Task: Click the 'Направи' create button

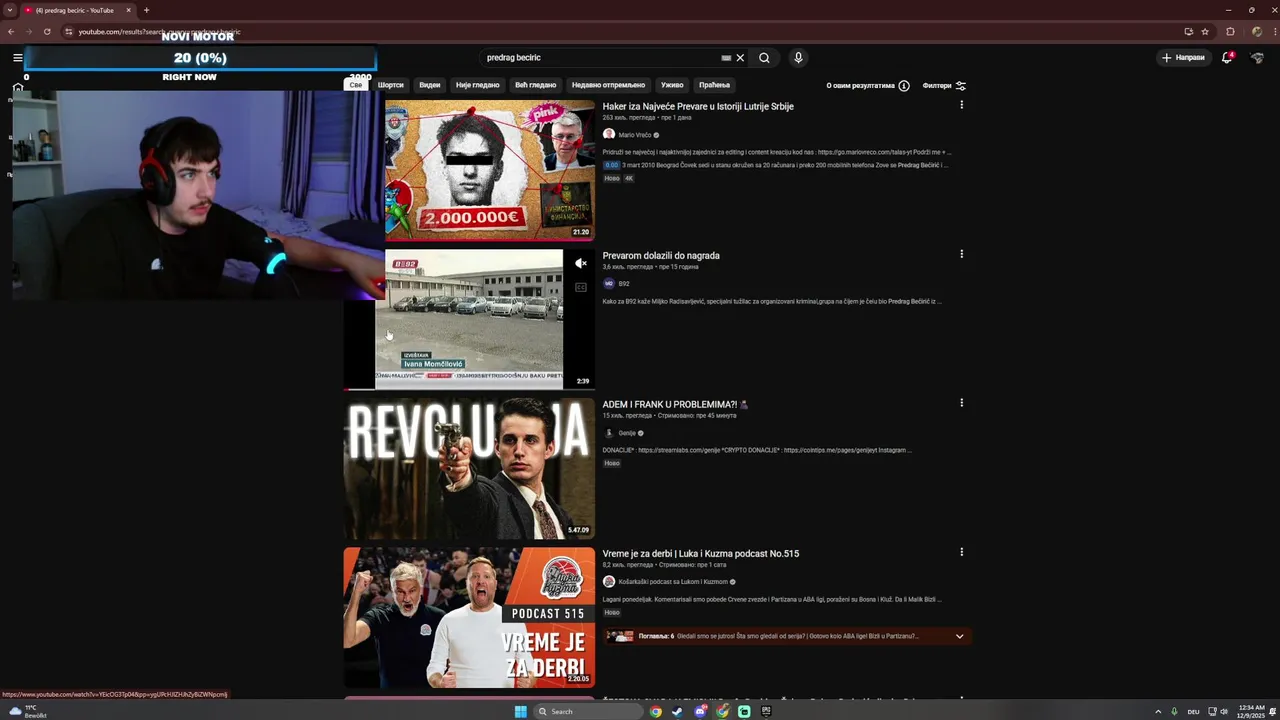Action: click(x=1183, y=58)
